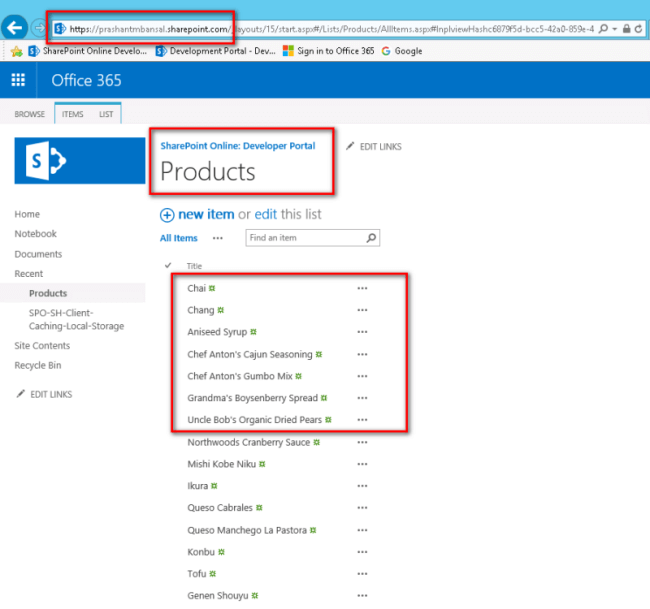Viewport: 650px width, 609px height.
Task: Open ellipsis menu for Konbu
Action: coord(362,552)
